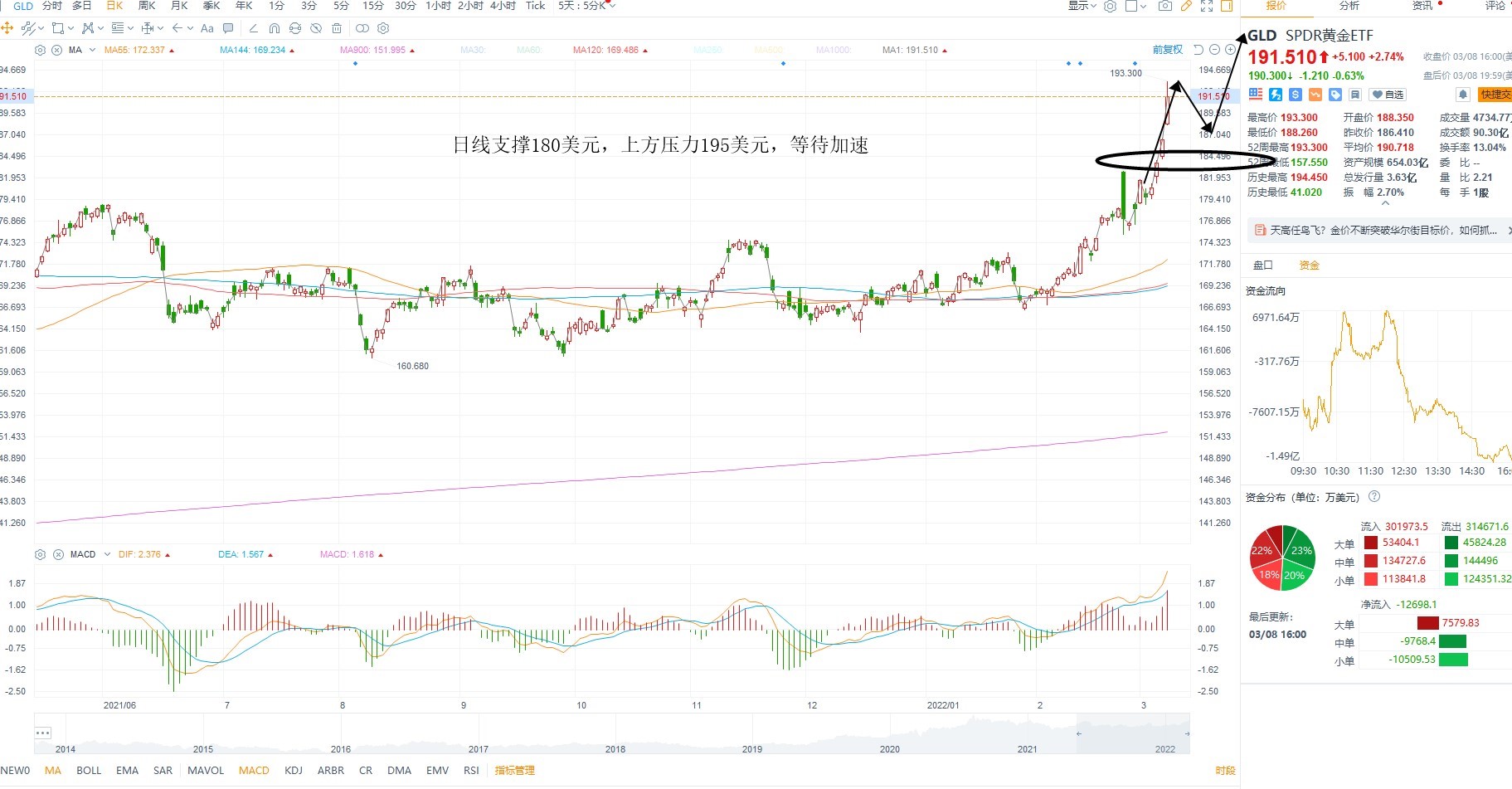This screenshot has width=1512, height=789.
Task: Switch to the 日K timeframe
Action: tap(114, 6)
